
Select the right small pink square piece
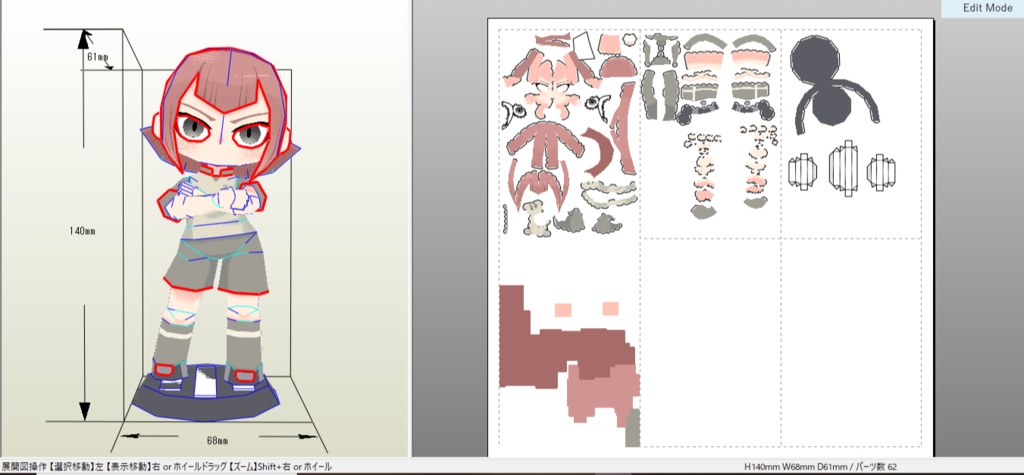point(611,308)
